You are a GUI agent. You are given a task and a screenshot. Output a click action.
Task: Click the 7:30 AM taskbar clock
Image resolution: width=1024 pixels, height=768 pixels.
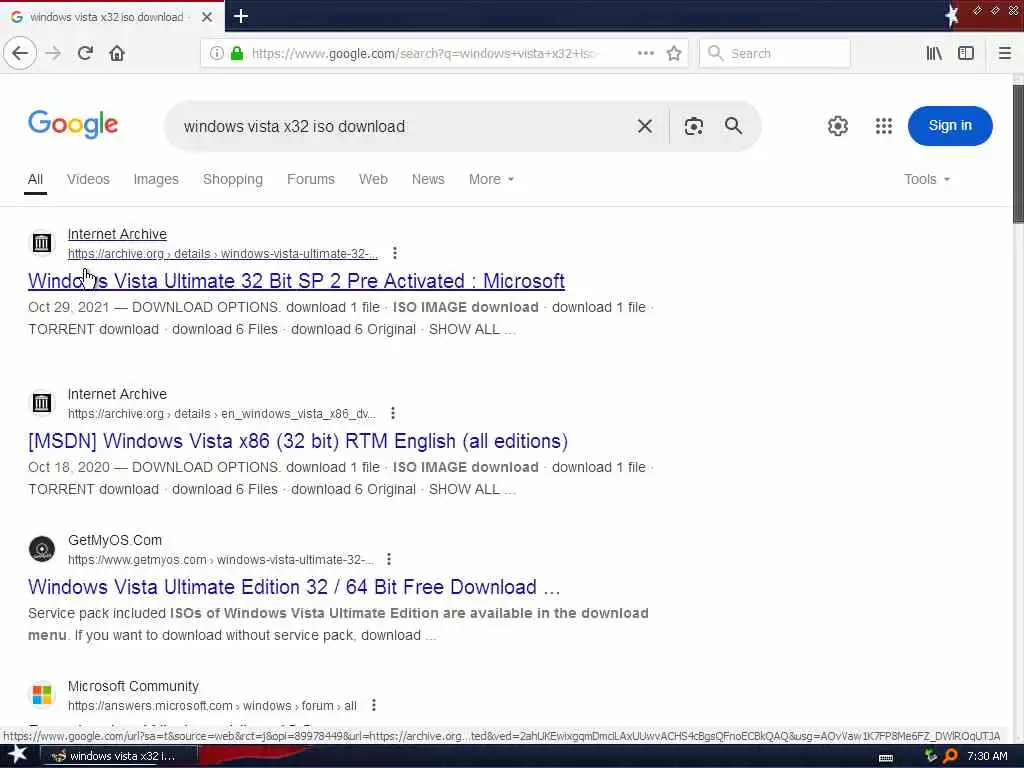[987, 756]
